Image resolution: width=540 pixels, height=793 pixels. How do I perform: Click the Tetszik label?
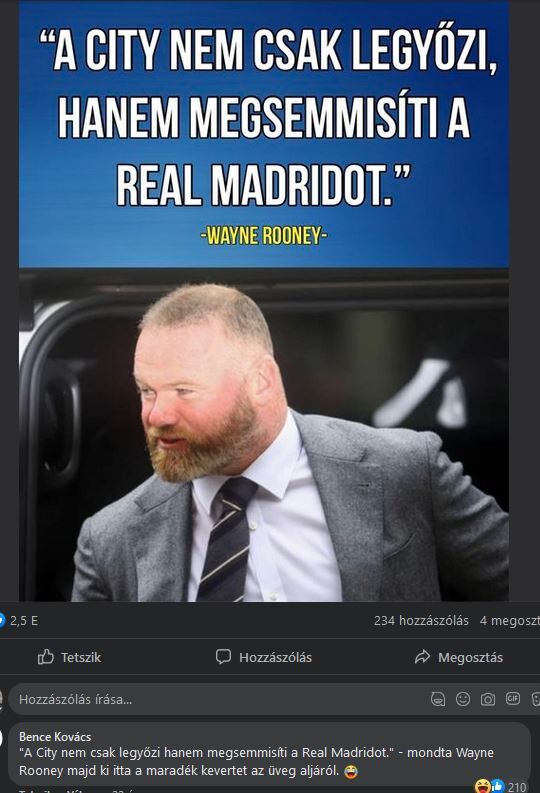point(81,657)
